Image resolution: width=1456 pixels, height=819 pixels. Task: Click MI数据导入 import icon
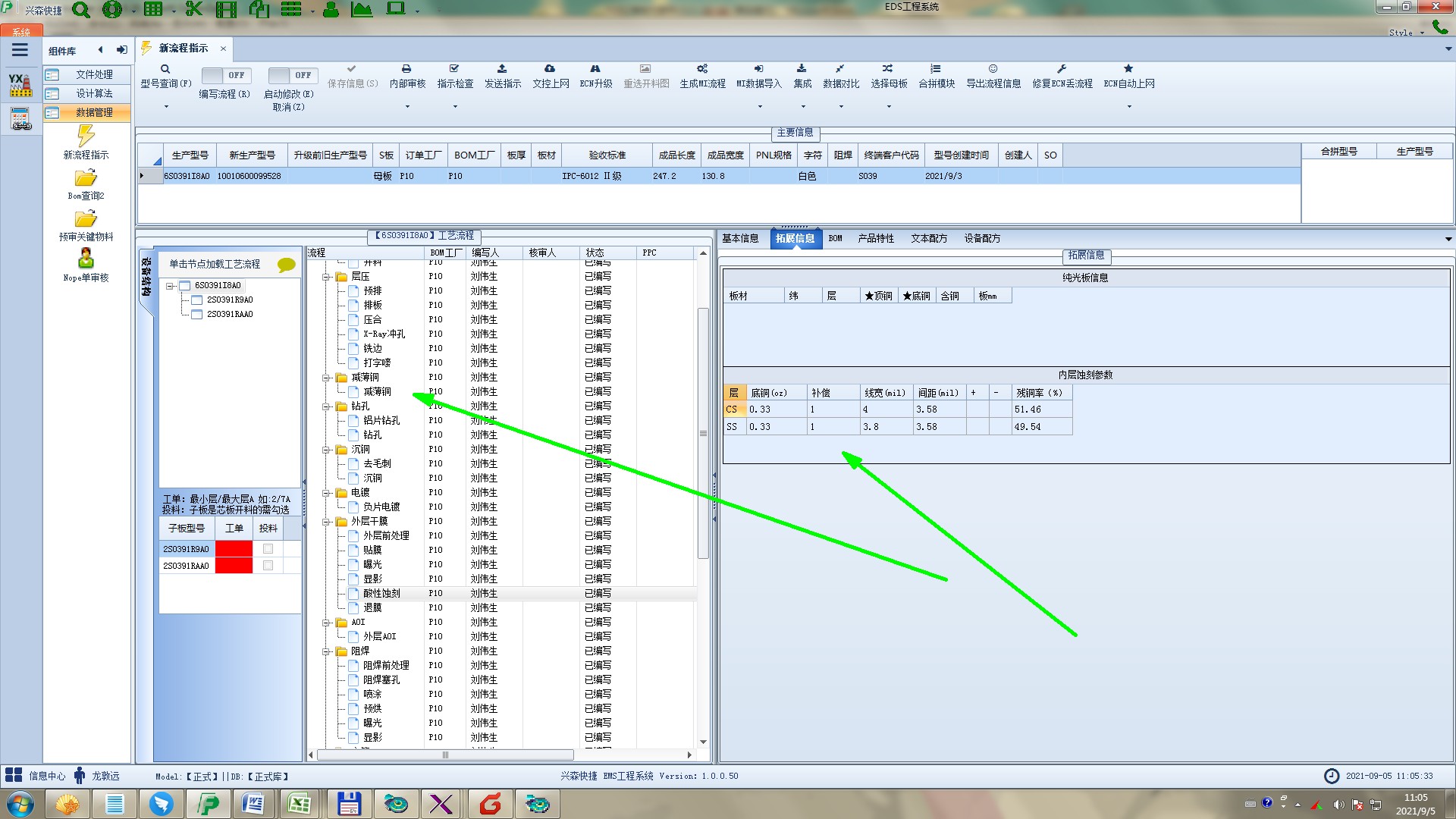click(758, 68)
